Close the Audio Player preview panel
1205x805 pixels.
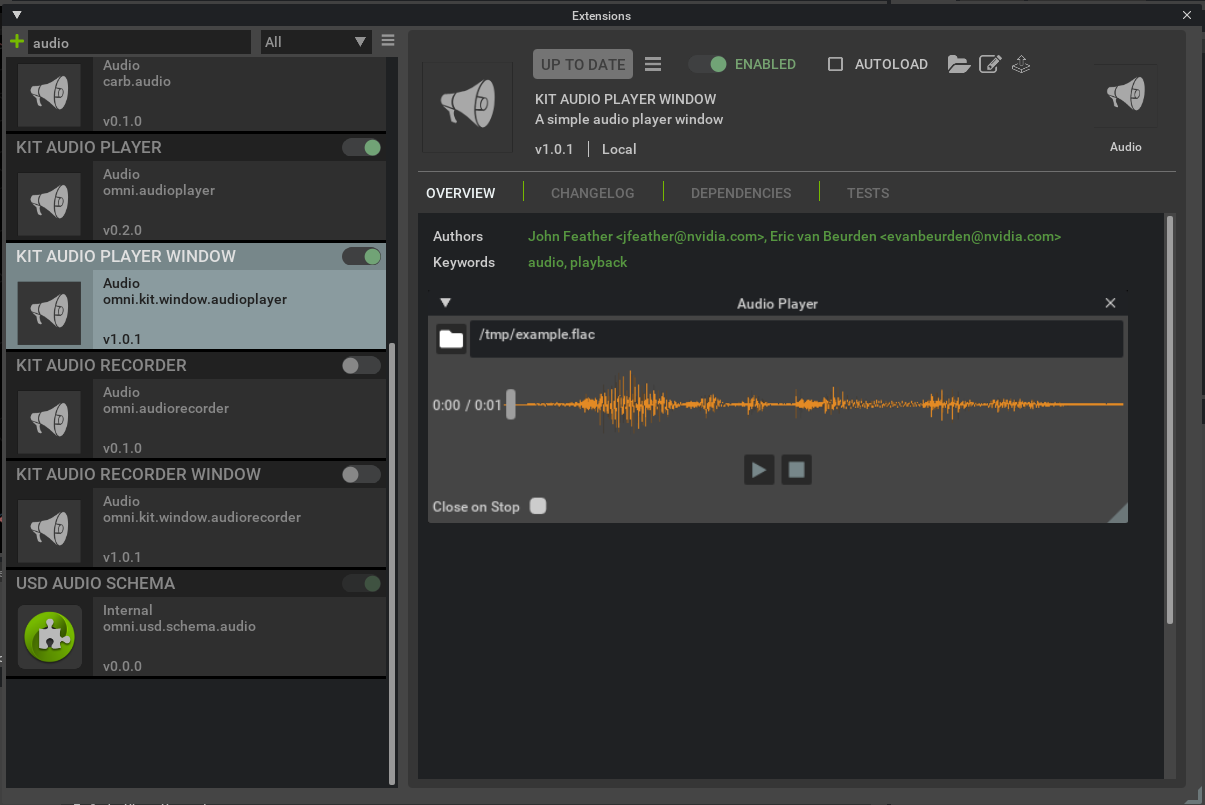[1110, 303]
